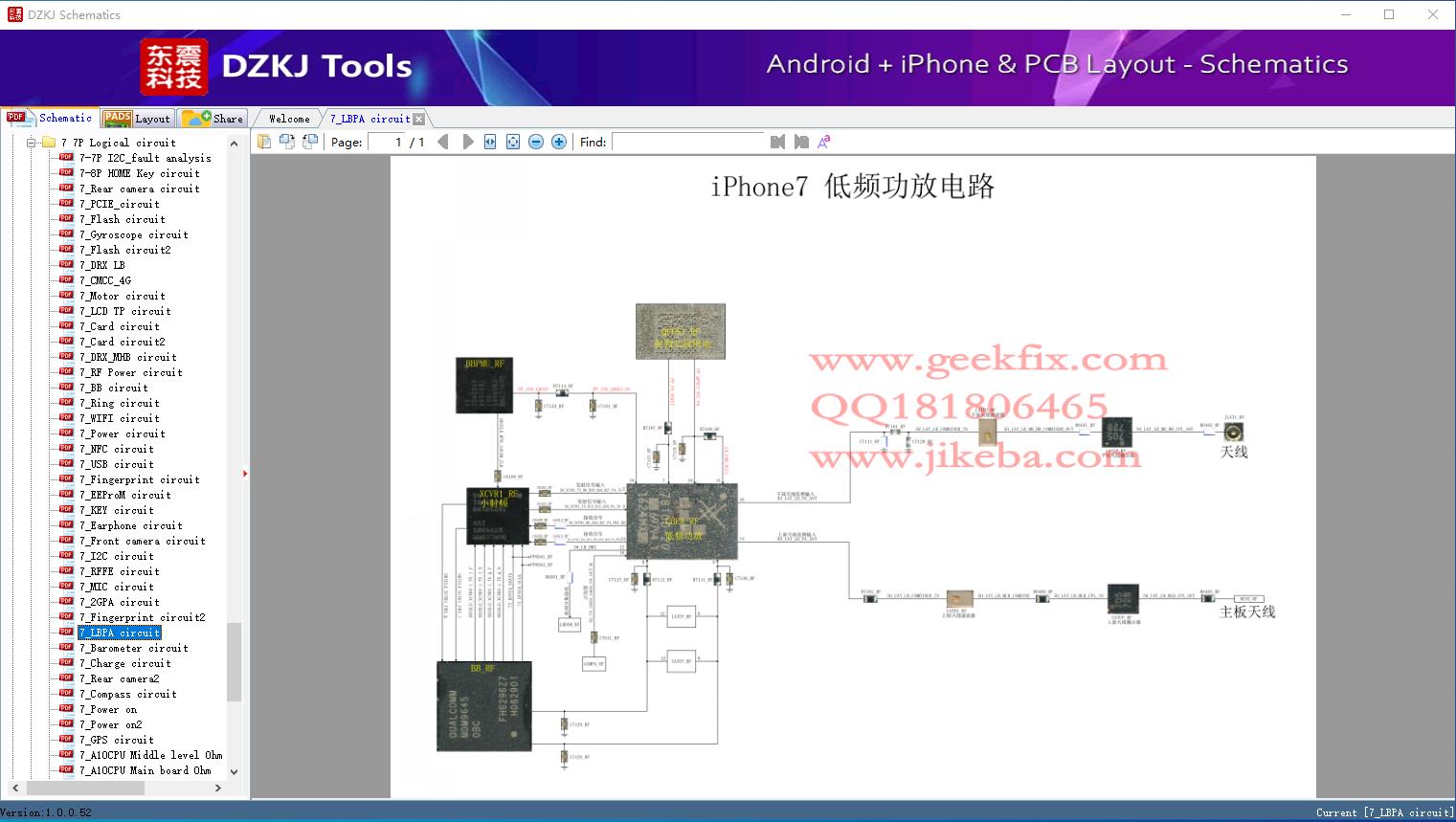Screen dimensions: 1456x822
Task: Open 7_Front camera circuit
Action: coord(143,541)
